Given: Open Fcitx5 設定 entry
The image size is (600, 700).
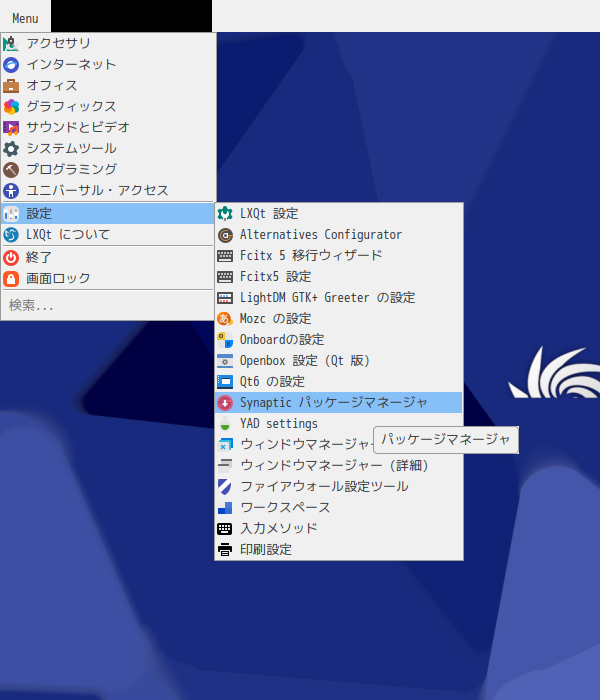Looking at the screenshot, I should [339, 277].
